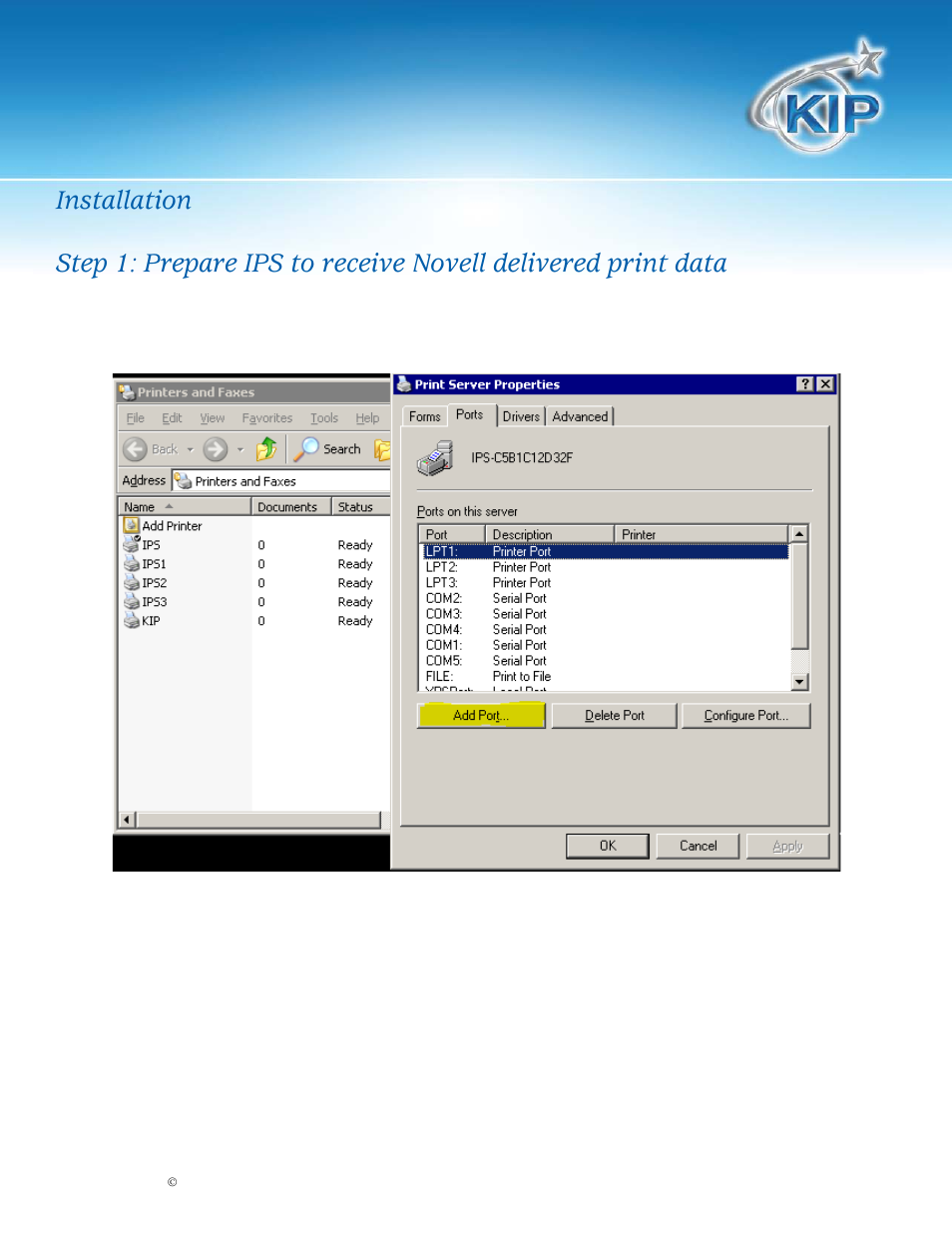The width and height of the screenshot is (952, 1233).
Task: Click the Back arrow icon in Printers and Faxes
Action: tap(136, 449)
